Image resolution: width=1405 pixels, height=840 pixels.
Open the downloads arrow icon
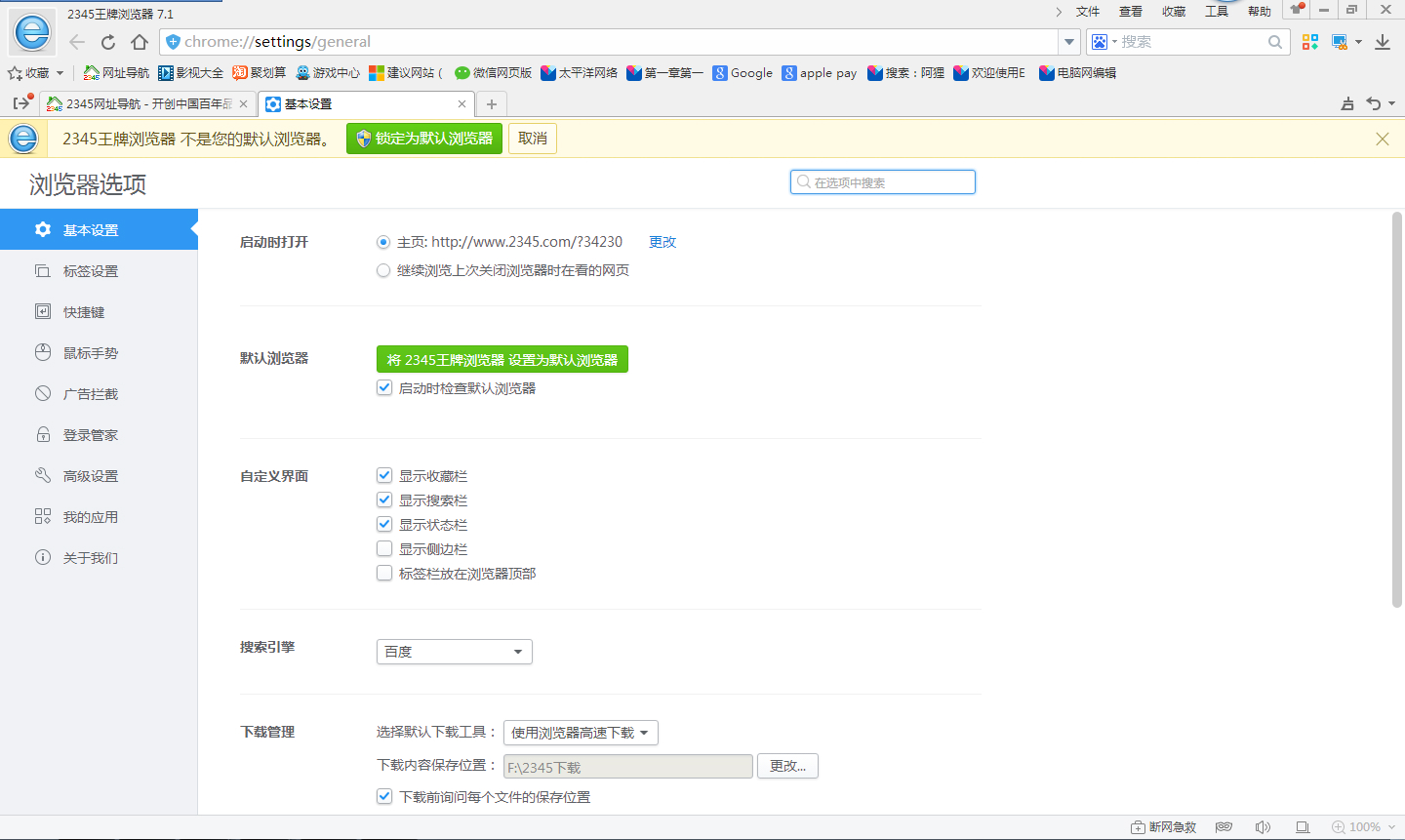[1383, 42]
